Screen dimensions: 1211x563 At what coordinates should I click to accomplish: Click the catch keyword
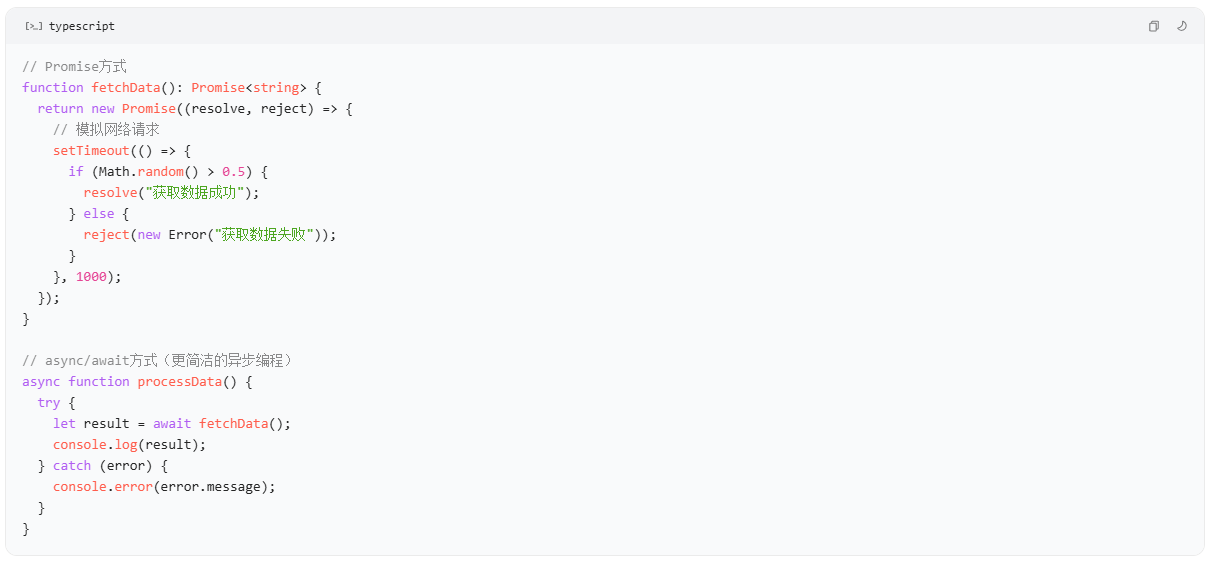click(x=72, y=465)
